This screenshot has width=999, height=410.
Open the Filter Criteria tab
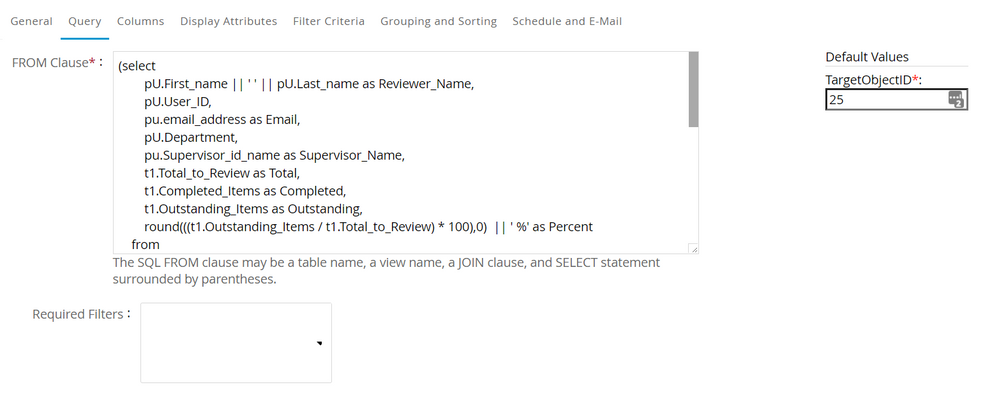pos(328,21)
